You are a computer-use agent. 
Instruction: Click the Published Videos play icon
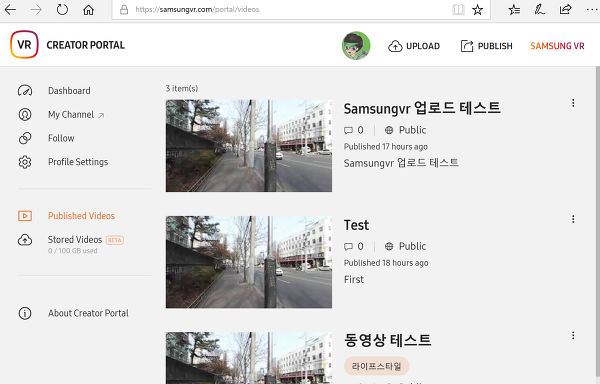25,216
